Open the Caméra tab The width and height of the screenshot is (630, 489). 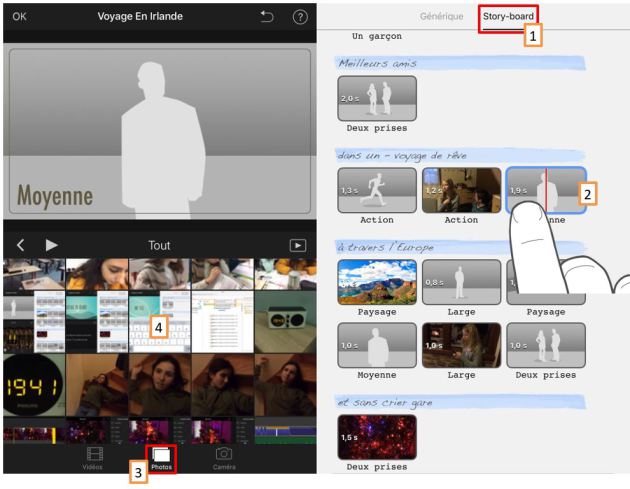224,458
